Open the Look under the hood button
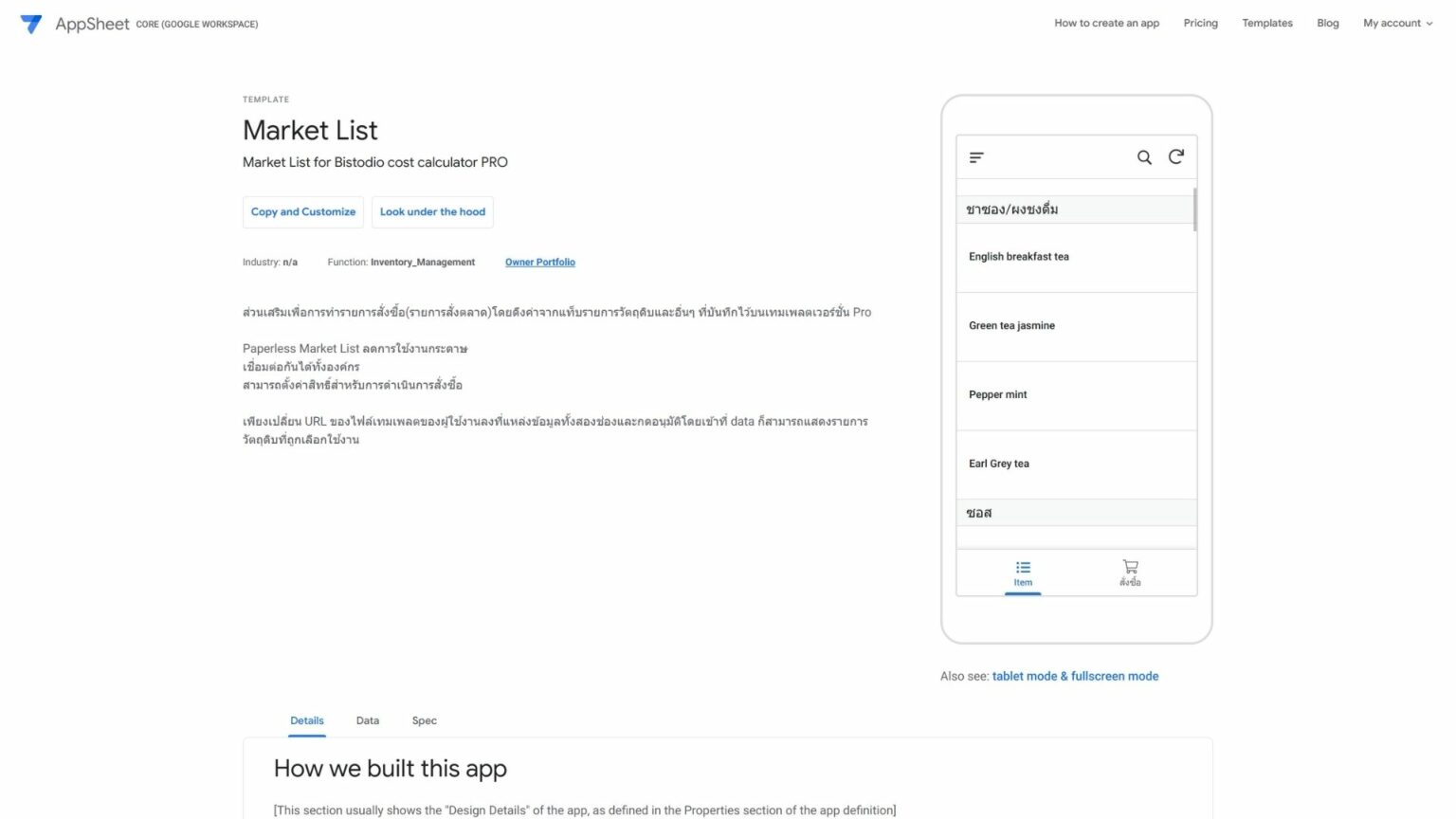Image resolution: width=1456 pixels, height=819 pixels. click(432, 211)
